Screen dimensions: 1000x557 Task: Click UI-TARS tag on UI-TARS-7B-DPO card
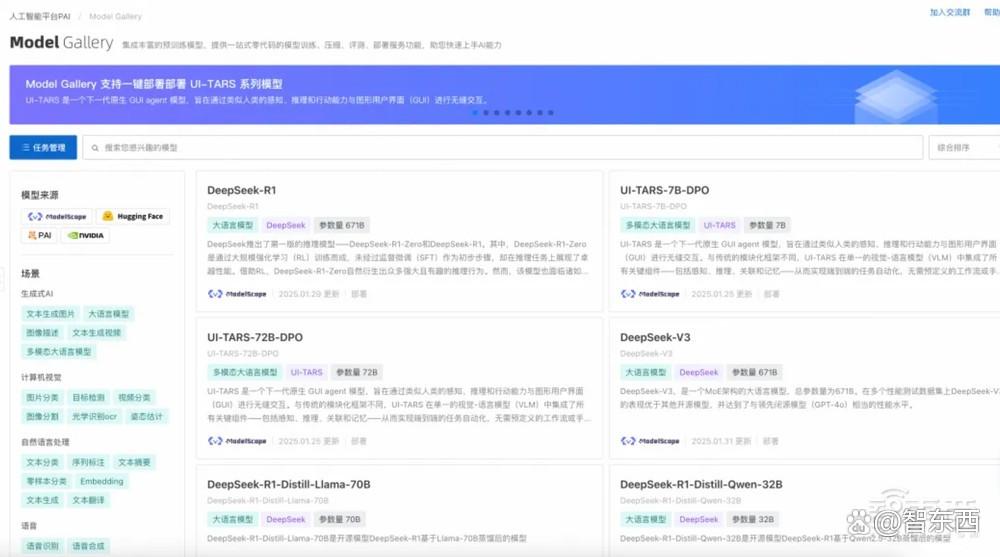(719, 225)
